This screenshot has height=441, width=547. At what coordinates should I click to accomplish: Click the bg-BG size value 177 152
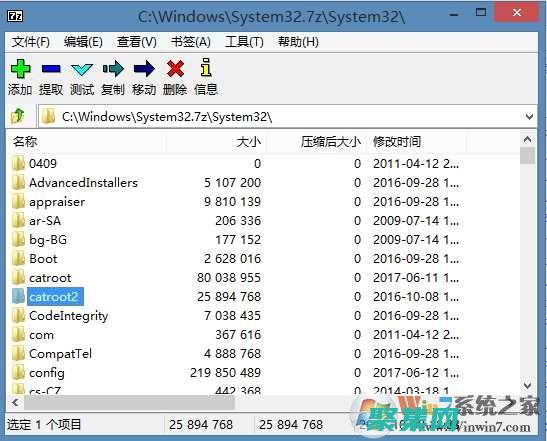tap(238, 240)
